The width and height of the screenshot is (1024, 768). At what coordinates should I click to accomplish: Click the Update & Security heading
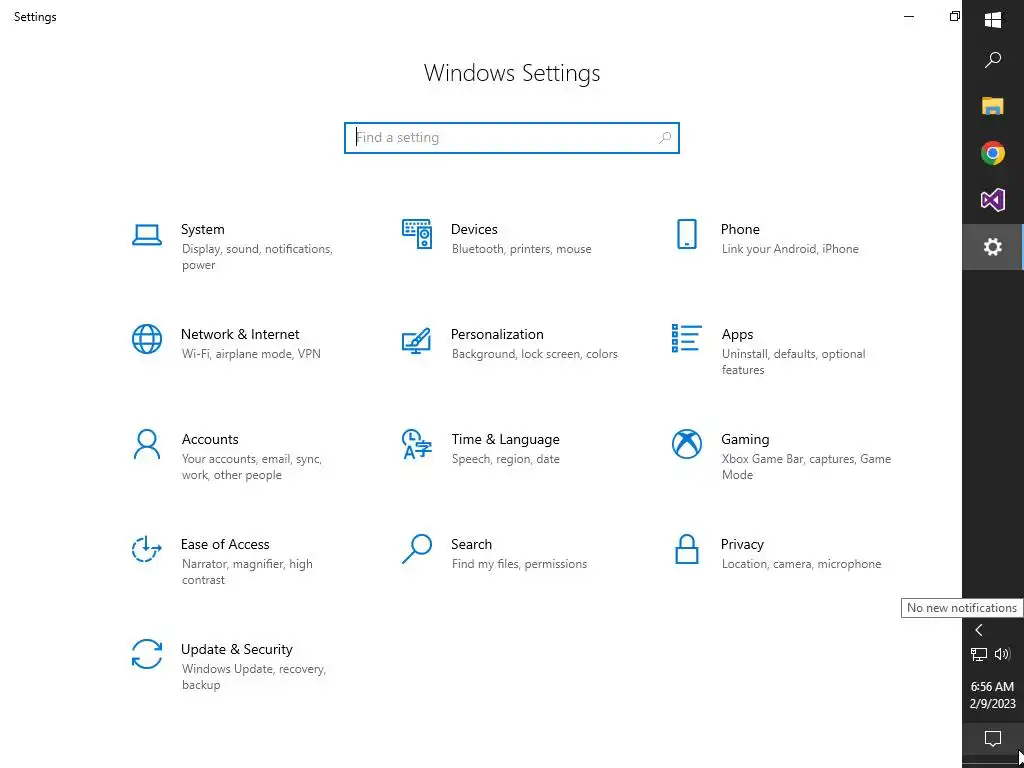(x=236, y=650)
